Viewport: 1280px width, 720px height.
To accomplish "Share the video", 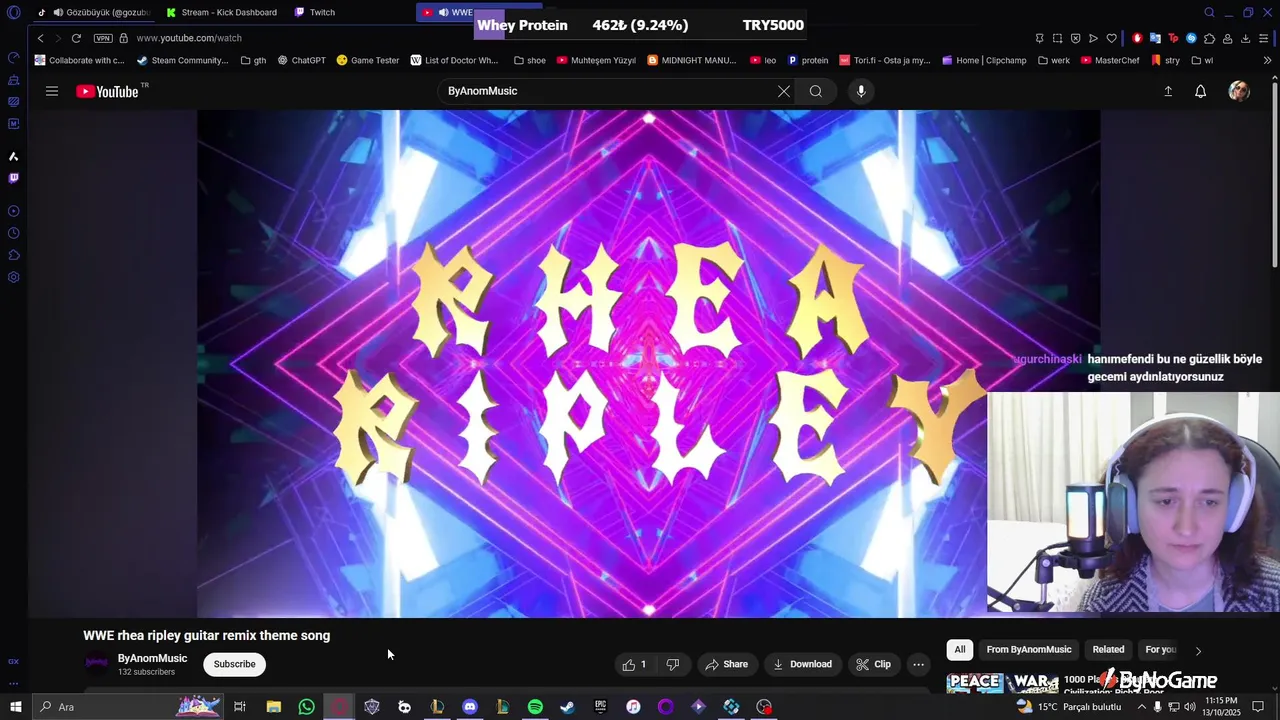I will tap(726, 664).
